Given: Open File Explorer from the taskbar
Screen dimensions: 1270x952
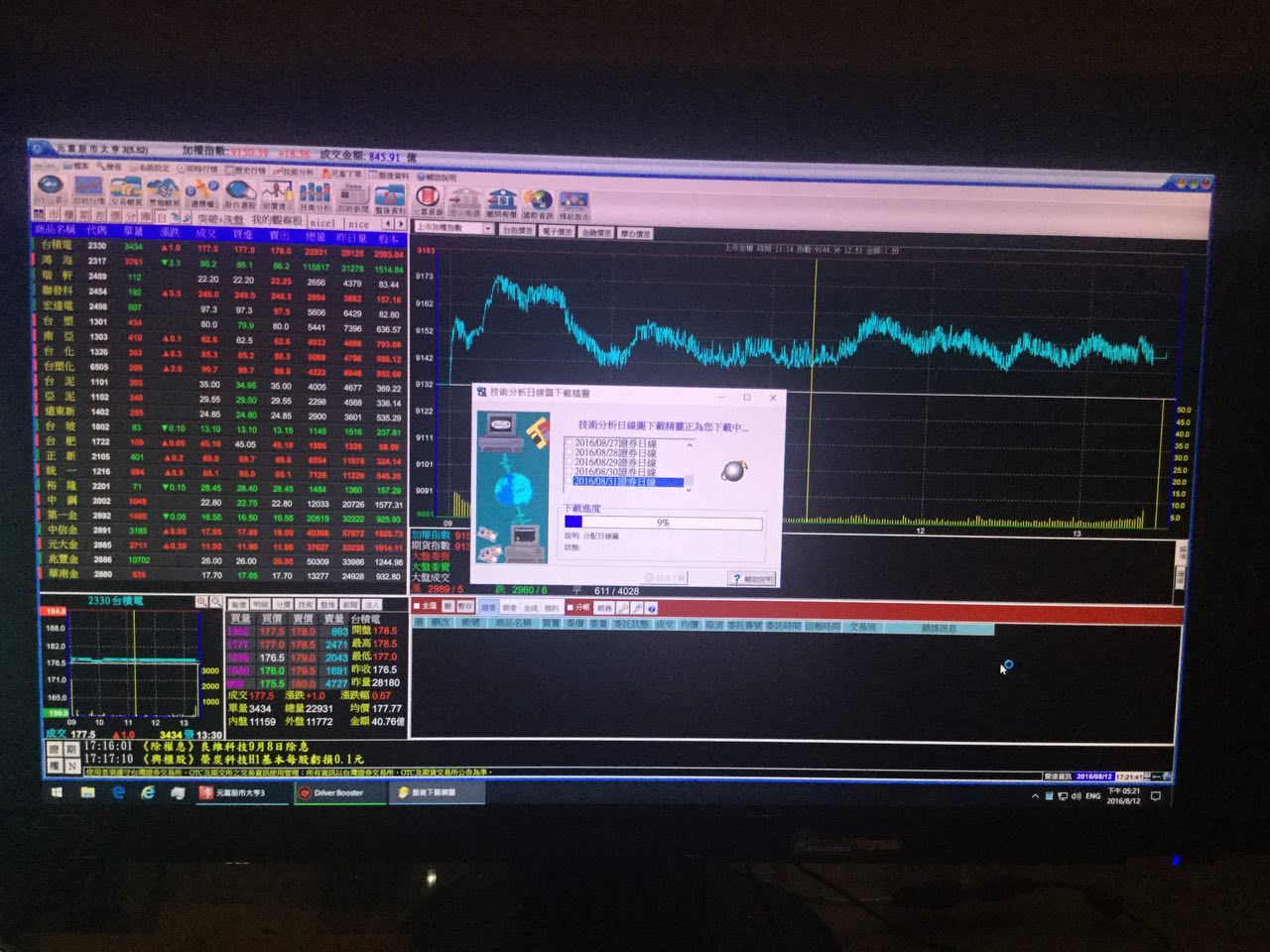Looking at the screenshot, I should [x=87, y=792].
